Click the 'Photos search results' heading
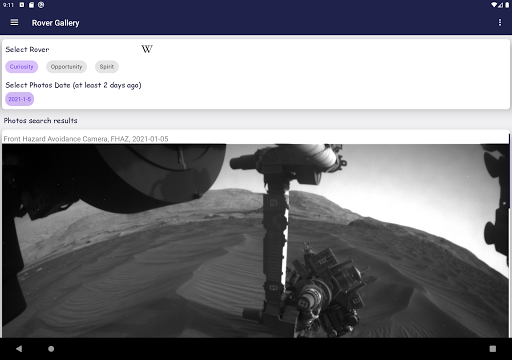The image size is (512, 360). pos(41,121)
